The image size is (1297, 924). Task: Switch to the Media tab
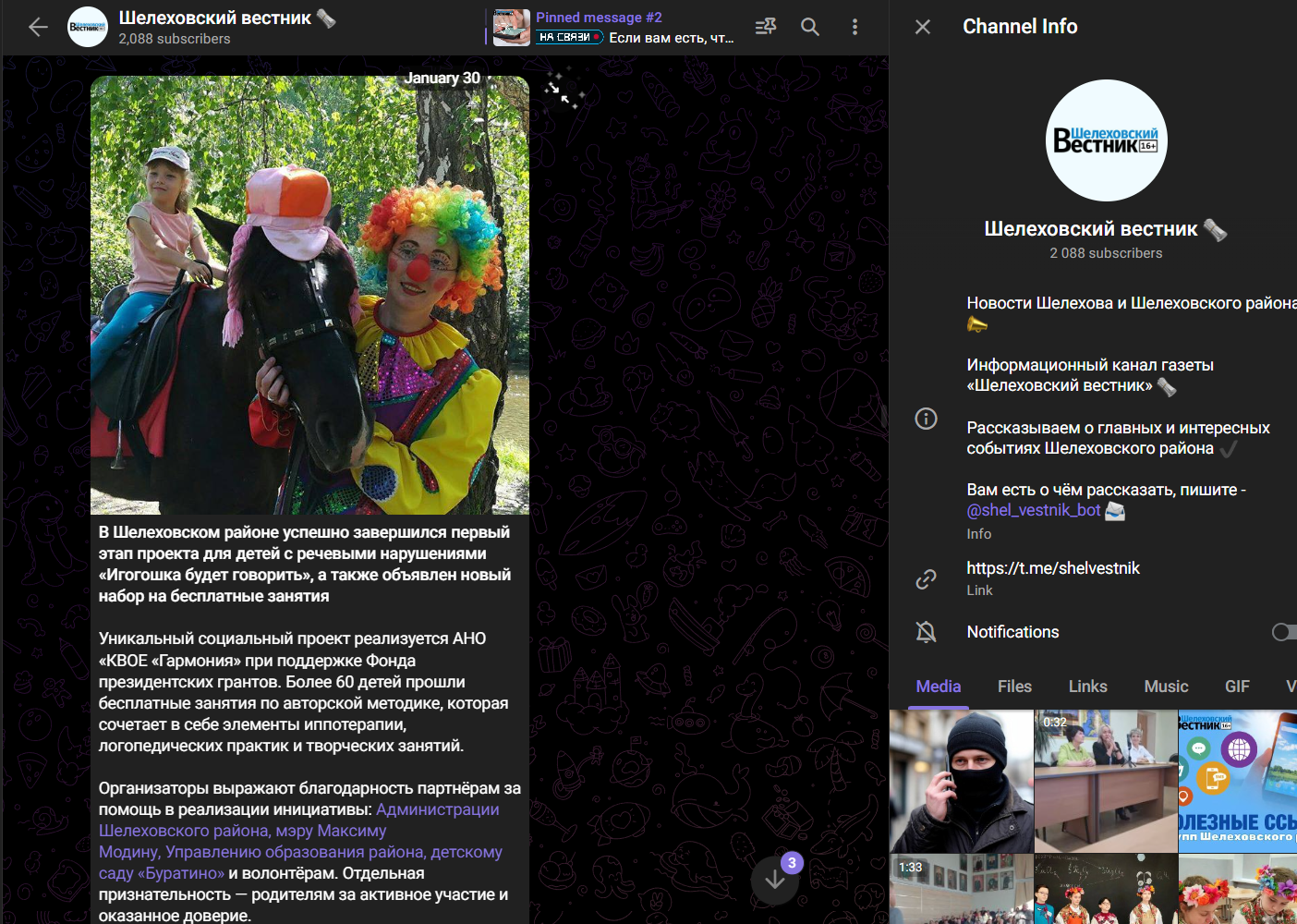pos(939,687)
